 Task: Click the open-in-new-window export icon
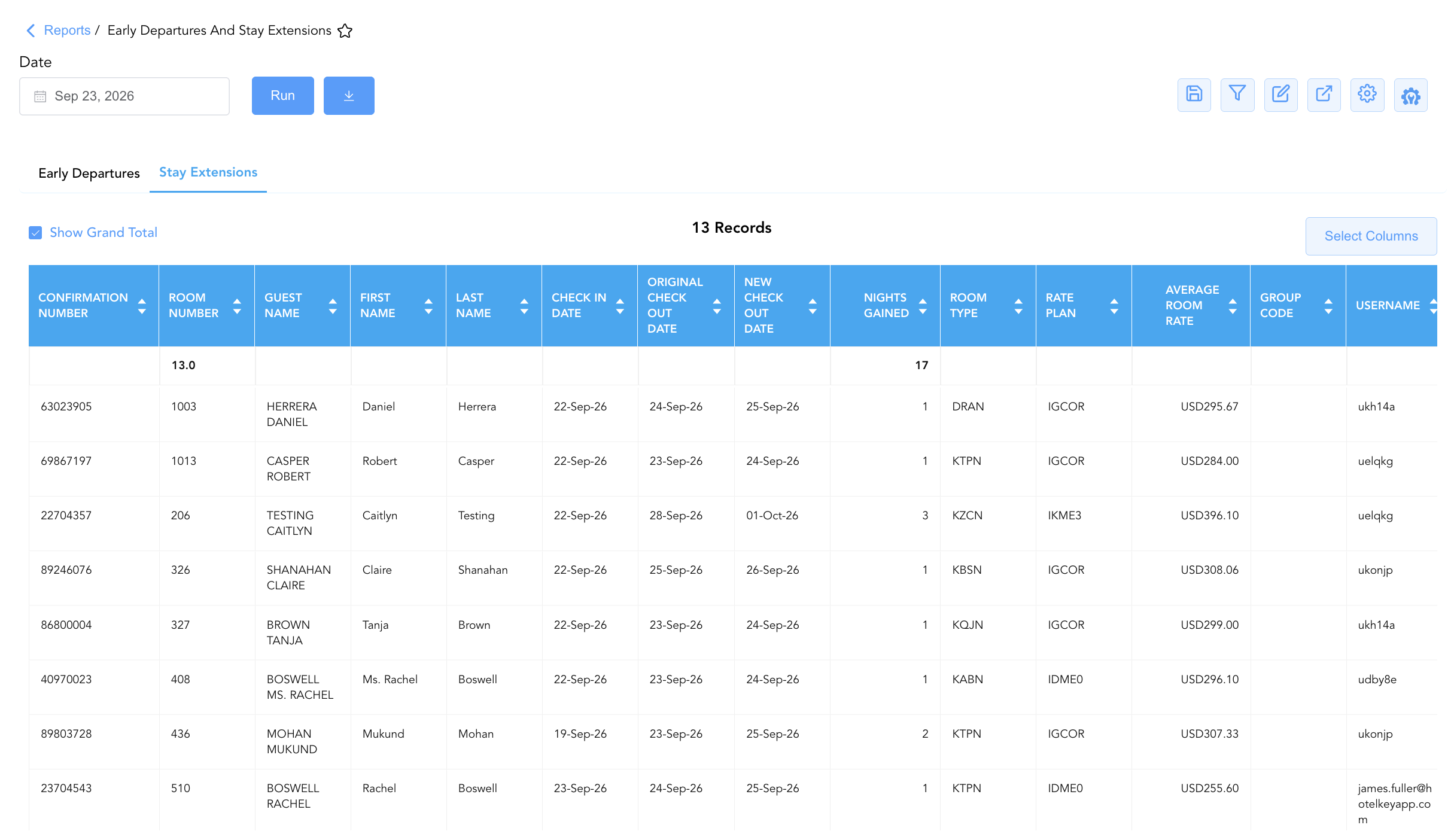point(1324,95)
